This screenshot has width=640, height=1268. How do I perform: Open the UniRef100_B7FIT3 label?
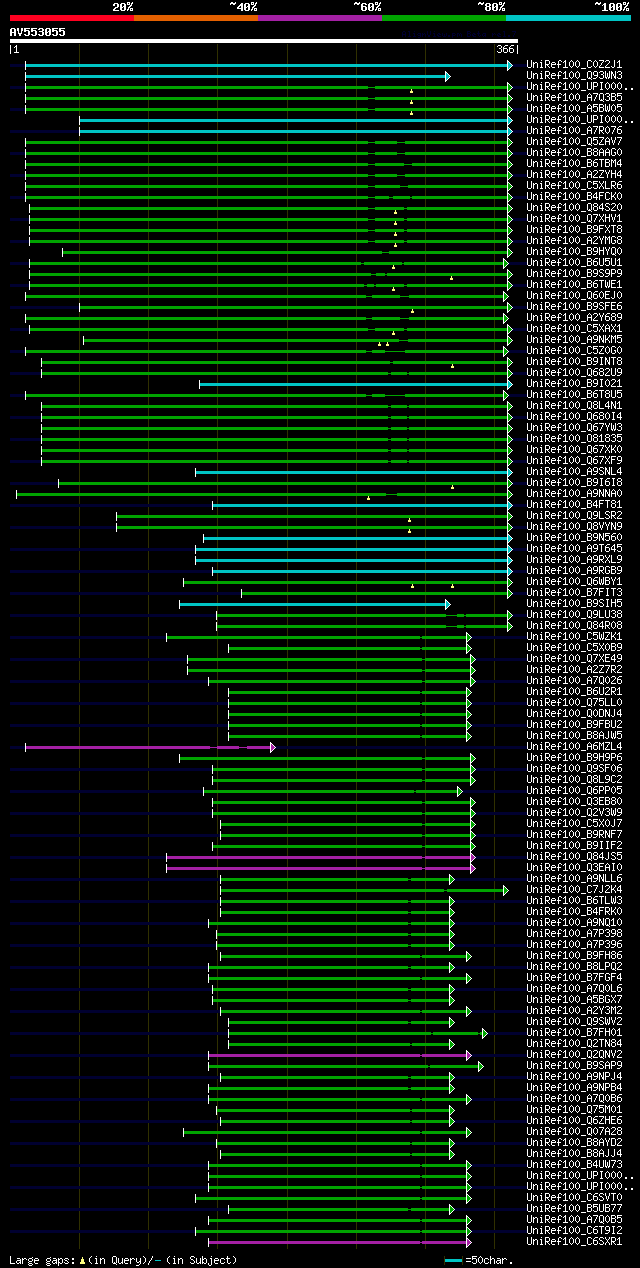tap(574, 593)
